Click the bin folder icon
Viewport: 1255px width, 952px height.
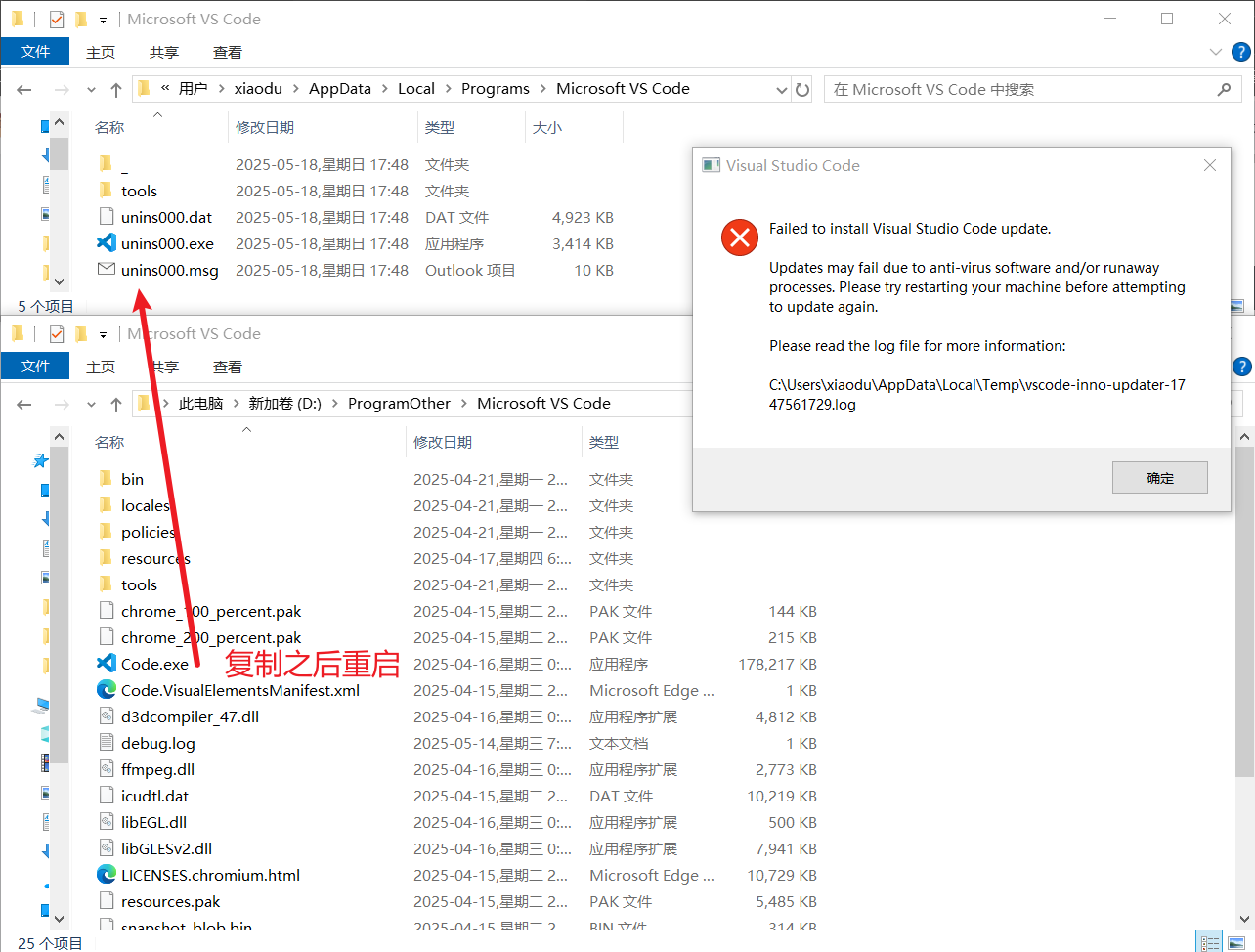tap(107, 479)
